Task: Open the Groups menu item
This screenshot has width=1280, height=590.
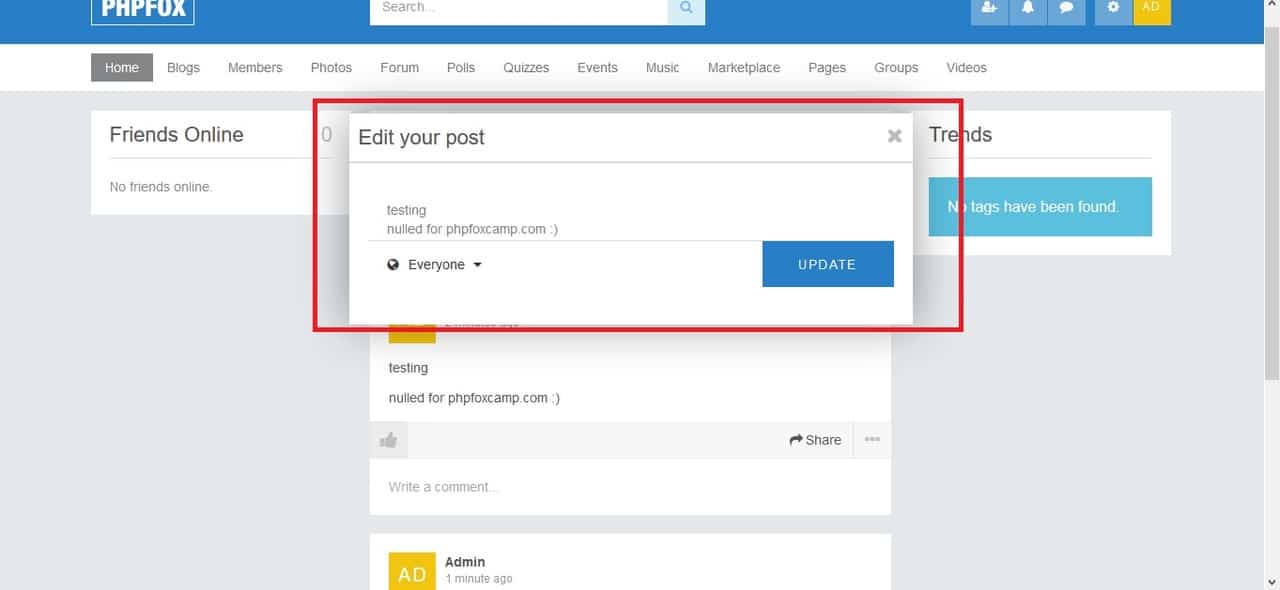Action: pyautogui.click(x=896, y=68)
